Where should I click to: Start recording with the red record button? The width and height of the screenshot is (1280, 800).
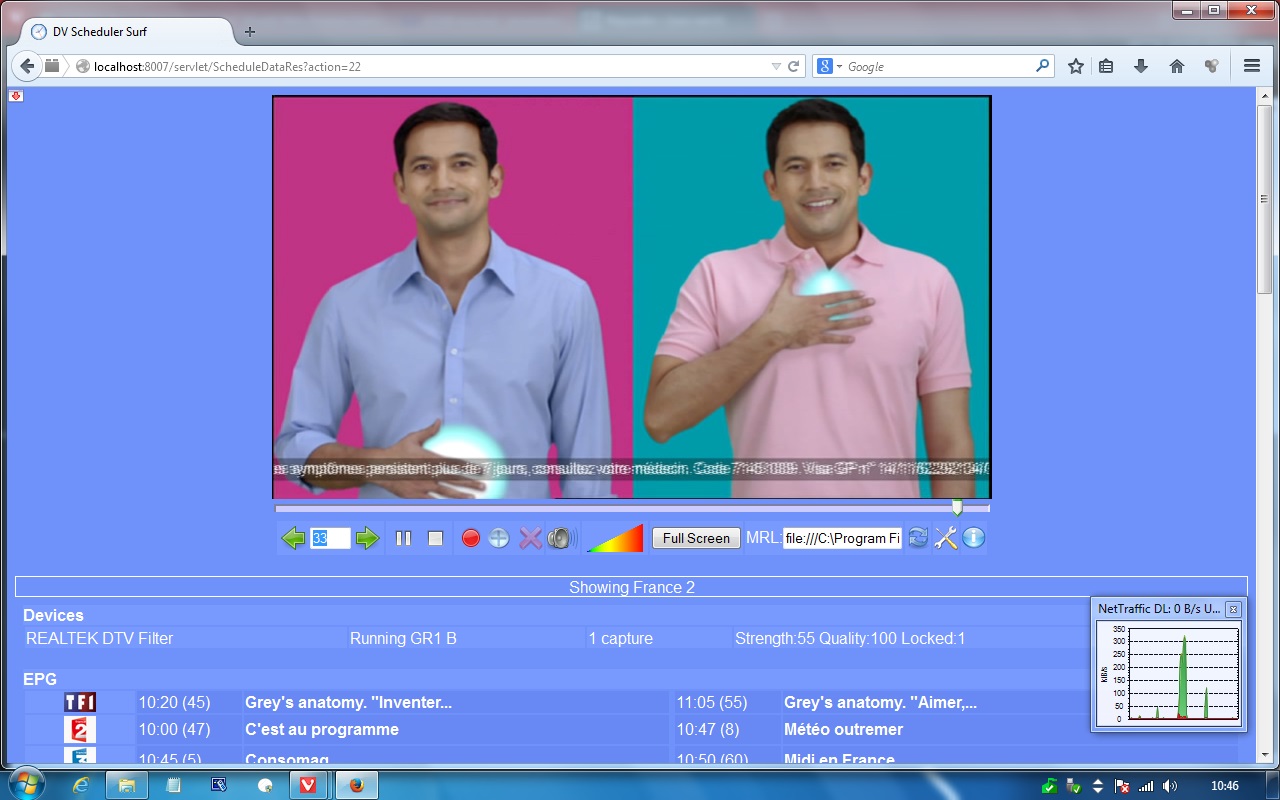[x=470, y=539]
